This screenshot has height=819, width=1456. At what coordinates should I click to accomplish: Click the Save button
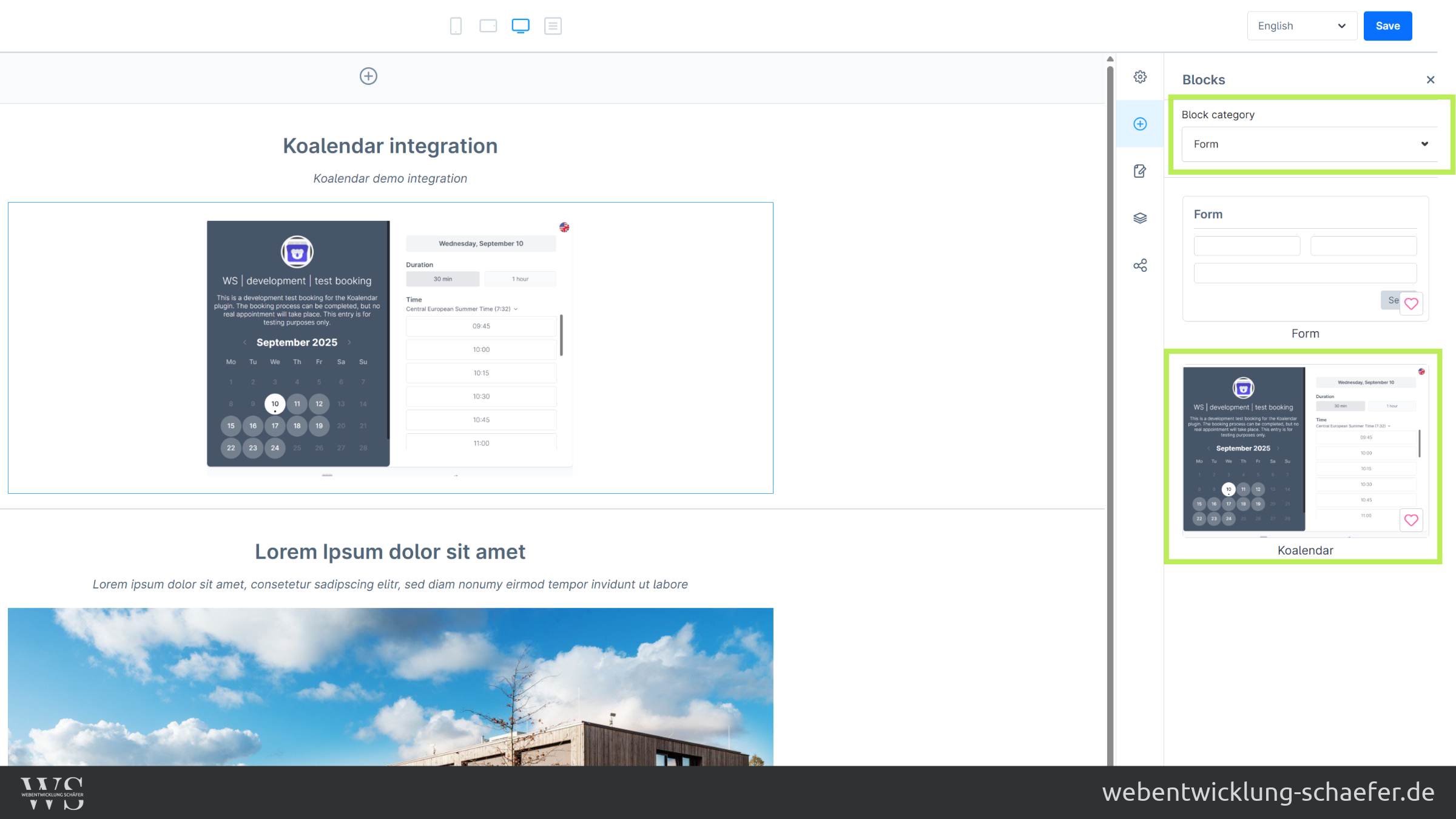pos(1387,26)
